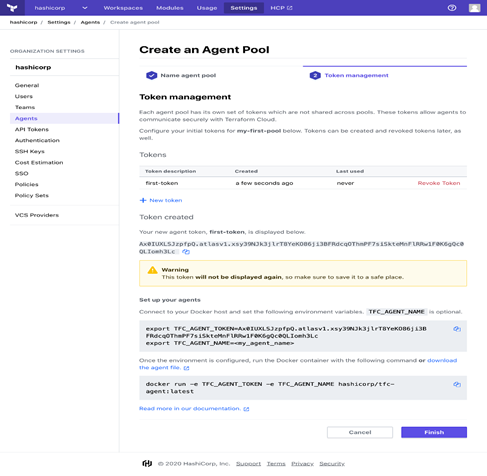
Task: Open the Settings menu item
Action: pos(244,8)
